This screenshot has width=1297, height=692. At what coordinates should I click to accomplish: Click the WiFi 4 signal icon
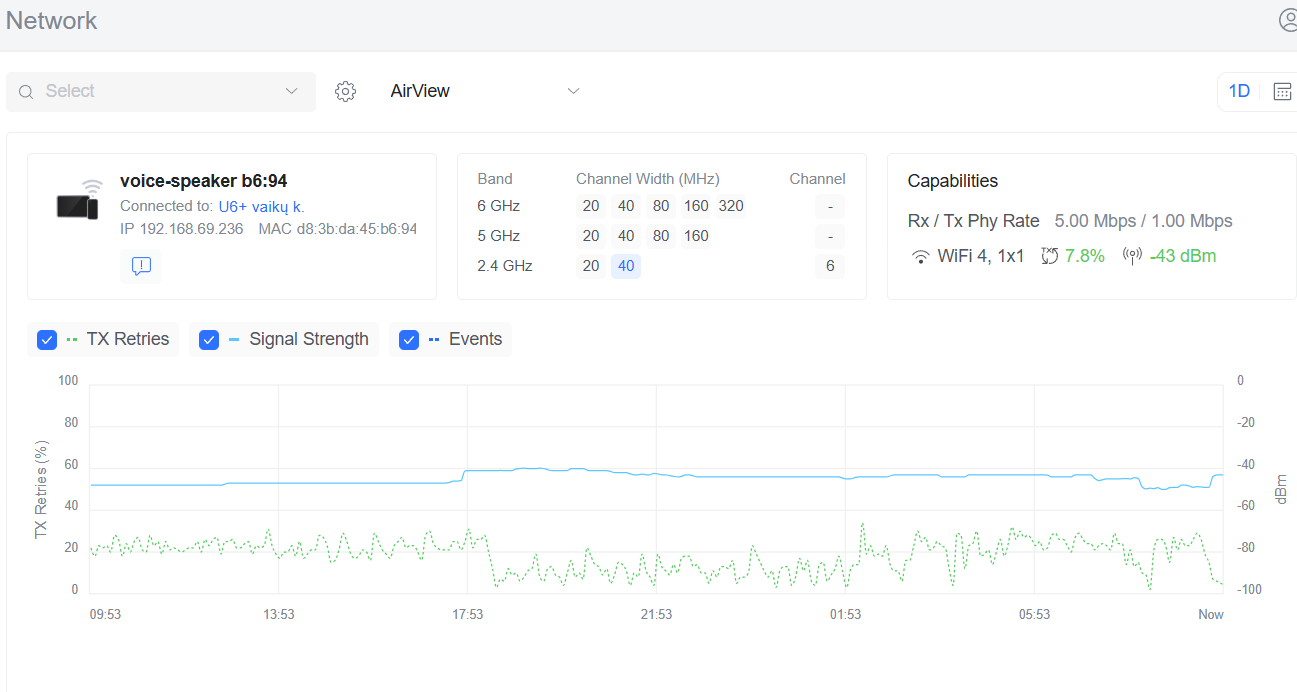[x=920, y=256]
